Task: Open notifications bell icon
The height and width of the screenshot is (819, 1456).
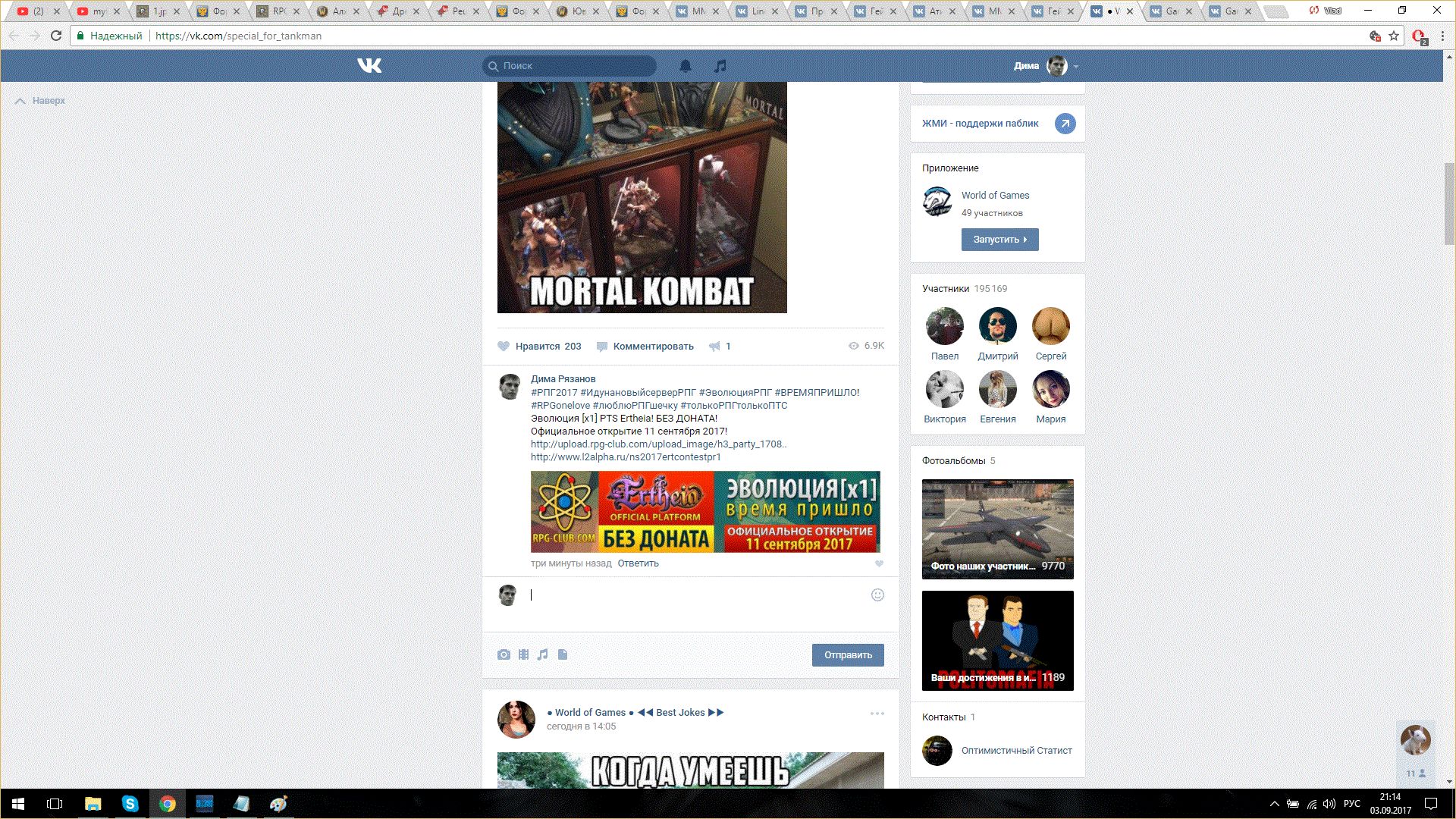Action: [686, 66]
